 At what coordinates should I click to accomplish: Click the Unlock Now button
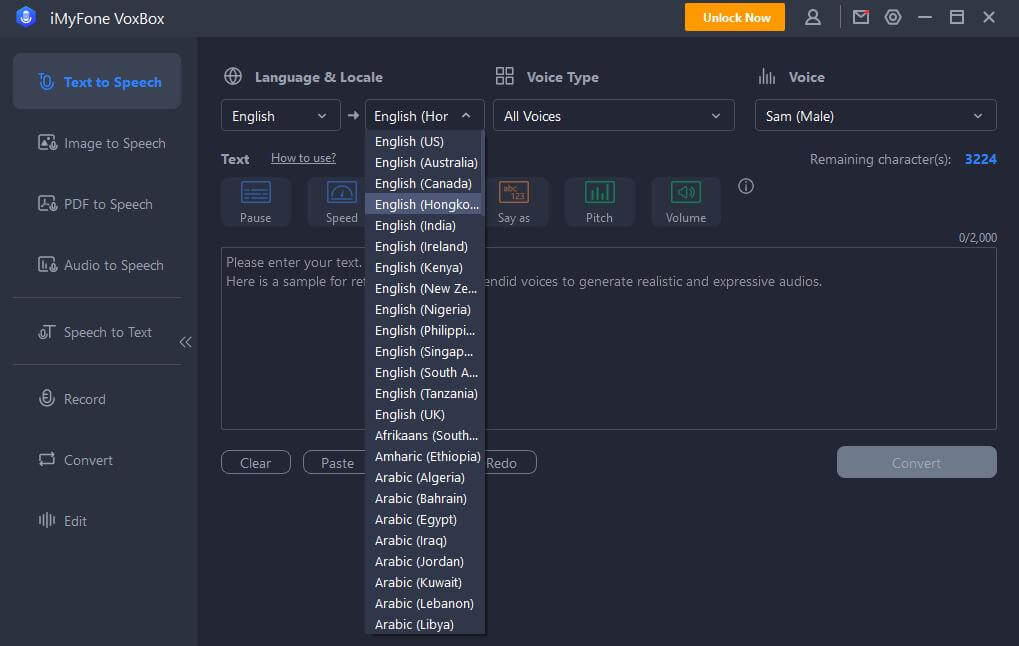pyautogui.click(x=735, y=18)
